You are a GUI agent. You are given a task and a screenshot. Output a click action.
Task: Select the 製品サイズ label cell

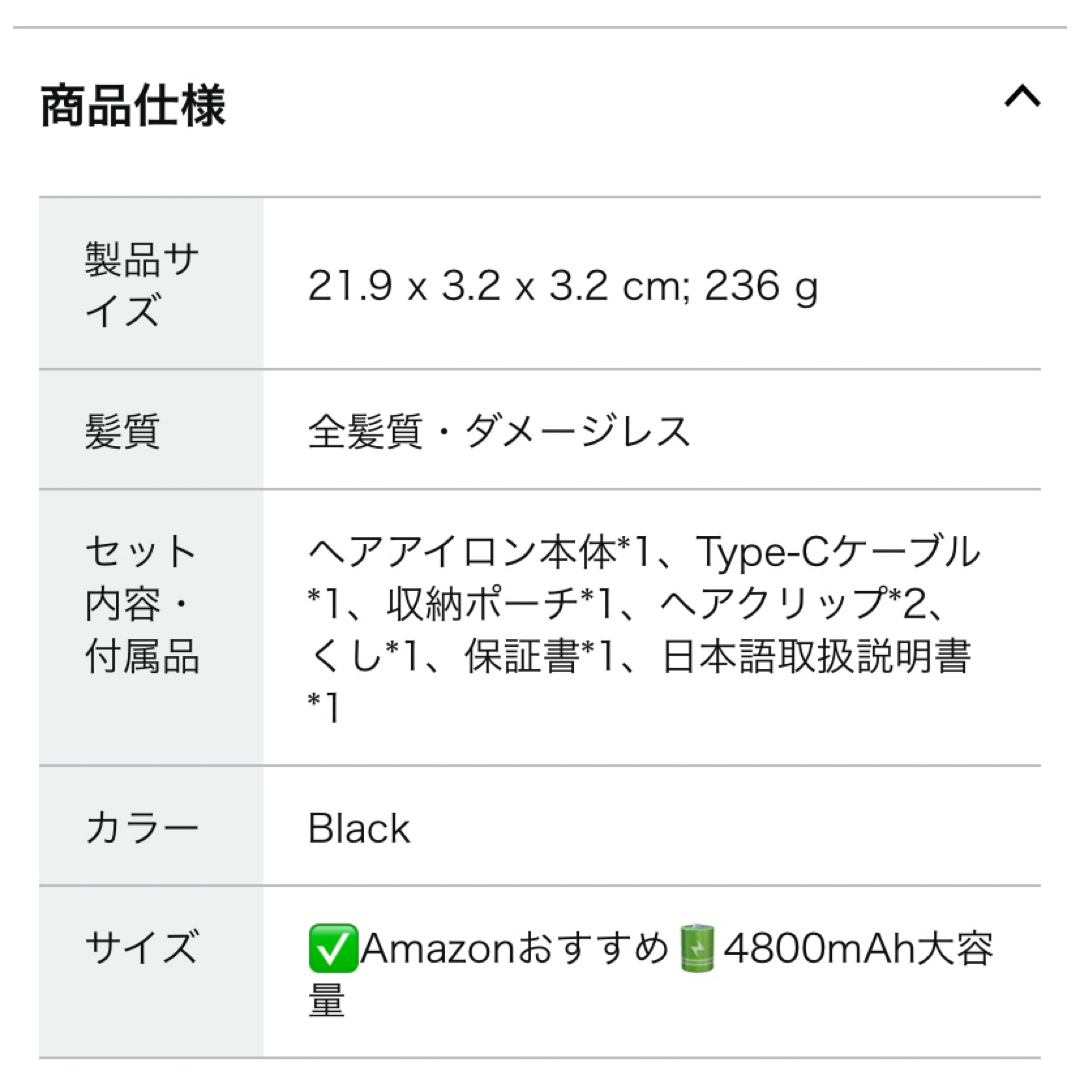[151, 283]
